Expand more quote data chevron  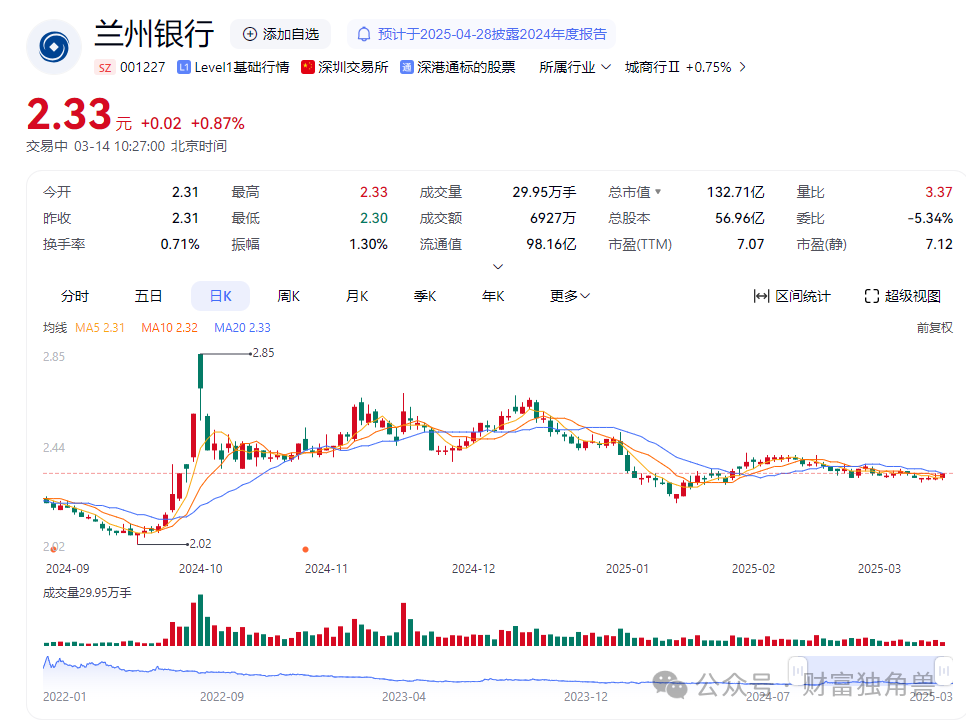pyautogui.click(x=498, y=267)
